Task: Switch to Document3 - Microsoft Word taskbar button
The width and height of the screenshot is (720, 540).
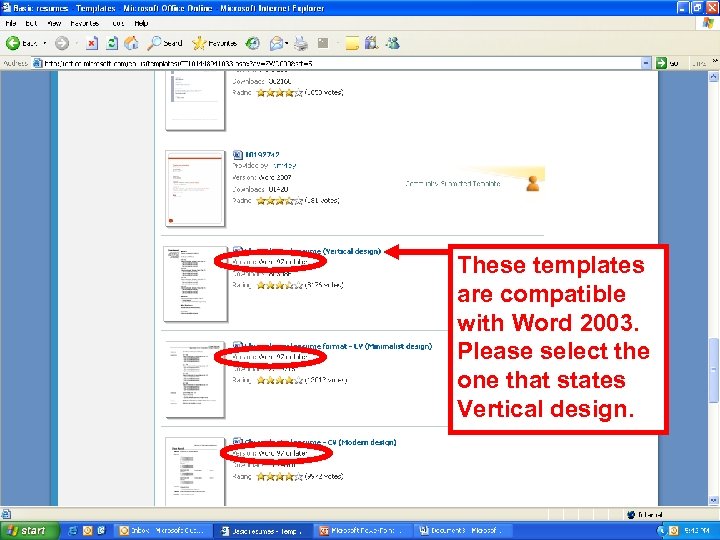Action: click(x=462, y=531)
